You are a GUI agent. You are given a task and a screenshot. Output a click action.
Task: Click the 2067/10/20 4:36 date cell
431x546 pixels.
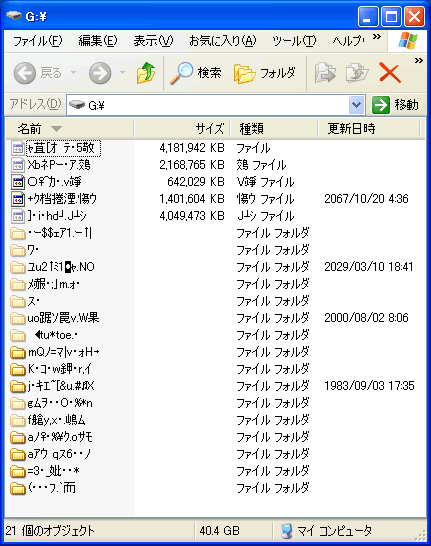[x=366, y=199]
